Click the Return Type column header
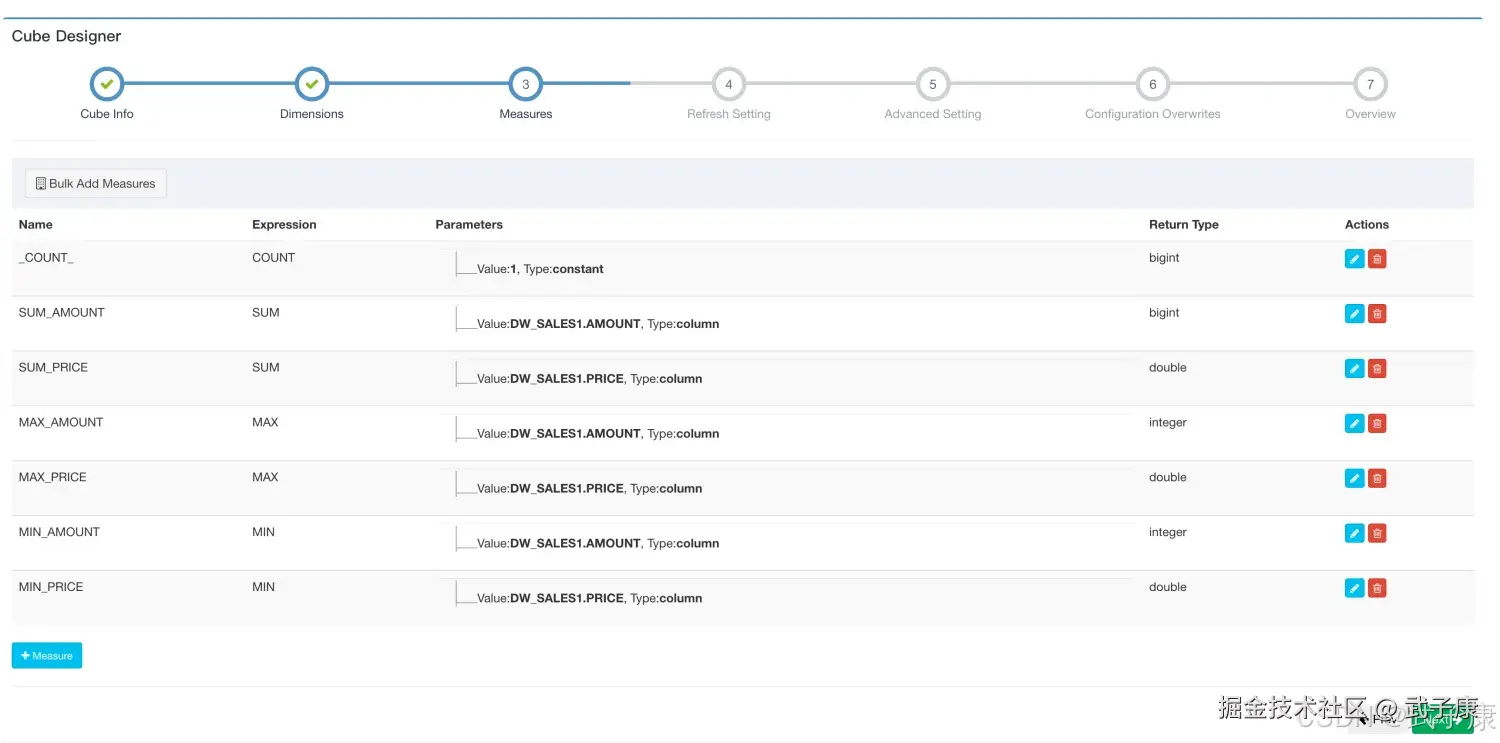Viewport: 1500px width, 743px height. pyautogui.click(x=1184, y=225)
